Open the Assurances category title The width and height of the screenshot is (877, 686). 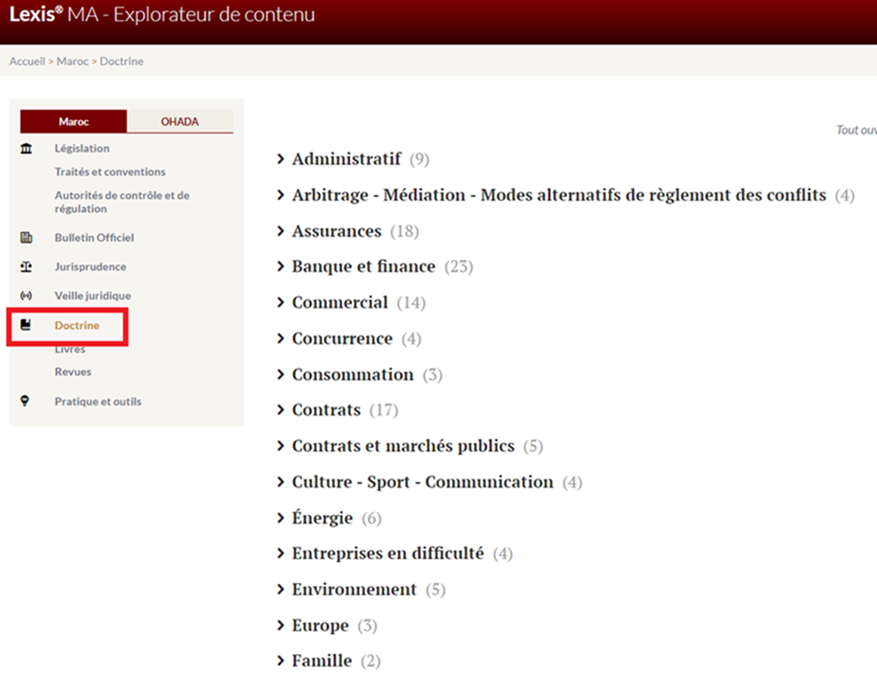[337, 231]
